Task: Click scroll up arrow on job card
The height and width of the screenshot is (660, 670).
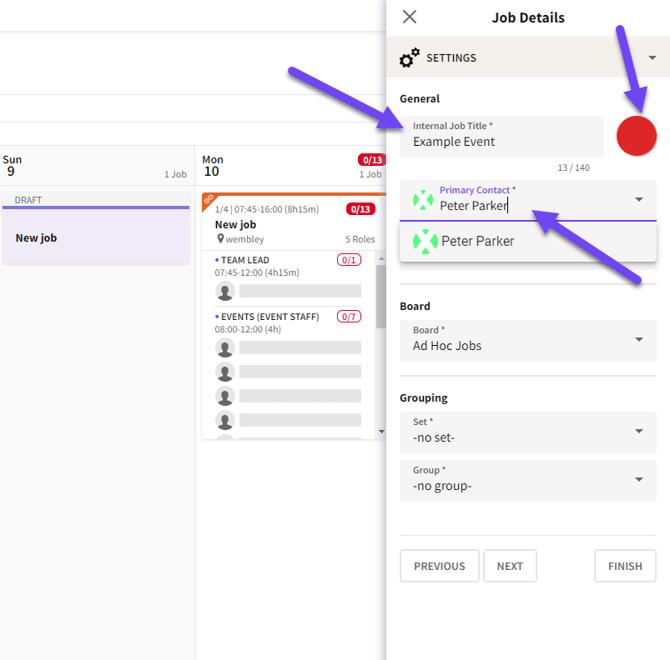Action: [381, 258]
